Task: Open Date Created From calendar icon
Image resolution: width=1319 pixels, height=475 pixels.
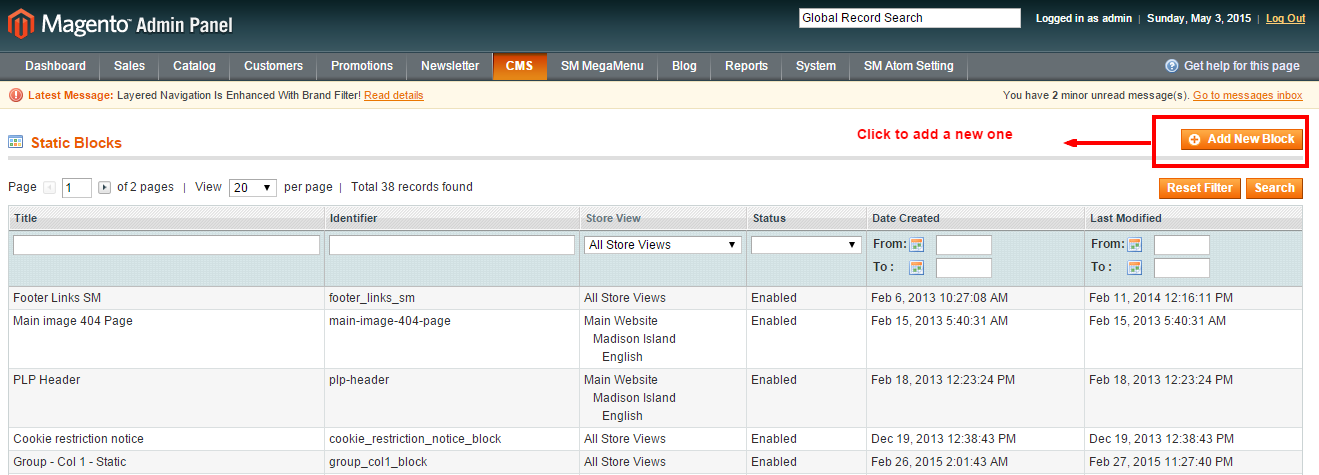Action: click(x=916, y=244)
